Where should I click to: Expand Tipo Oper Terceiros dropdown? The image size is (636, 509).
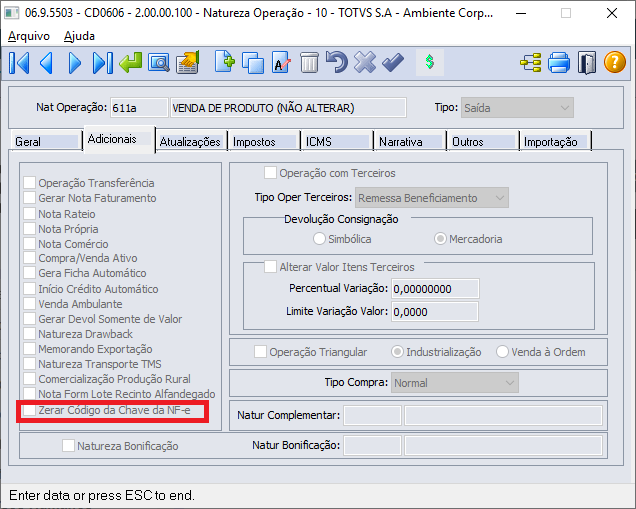[x=432, y=198]
